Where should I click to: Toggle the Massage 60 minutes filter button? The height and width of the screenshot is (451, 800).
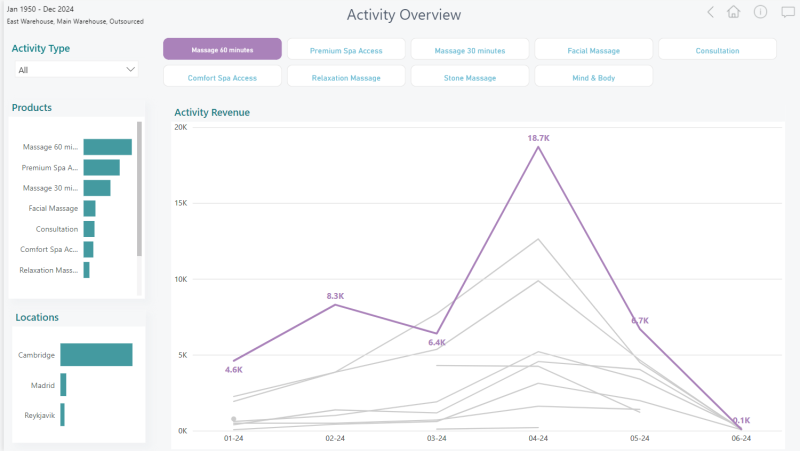[222, 49]
